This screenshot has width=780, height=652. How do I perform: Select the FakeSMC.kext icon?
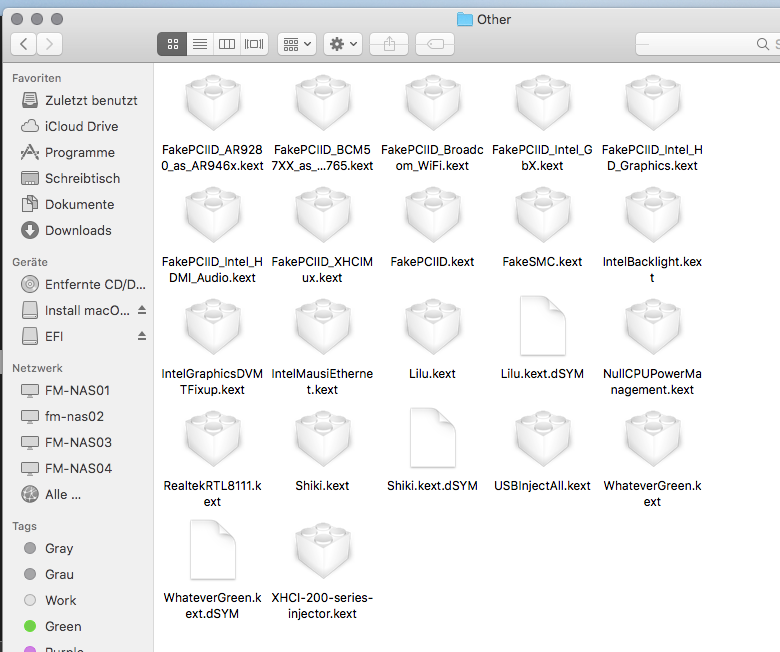(x=543, y=215)
